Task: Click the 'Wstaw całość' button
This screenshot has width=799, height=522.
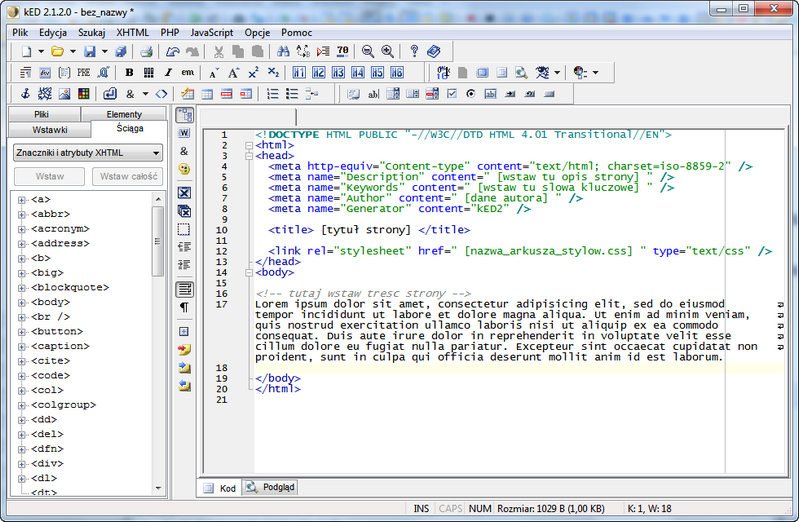Action: coord(127,177)
